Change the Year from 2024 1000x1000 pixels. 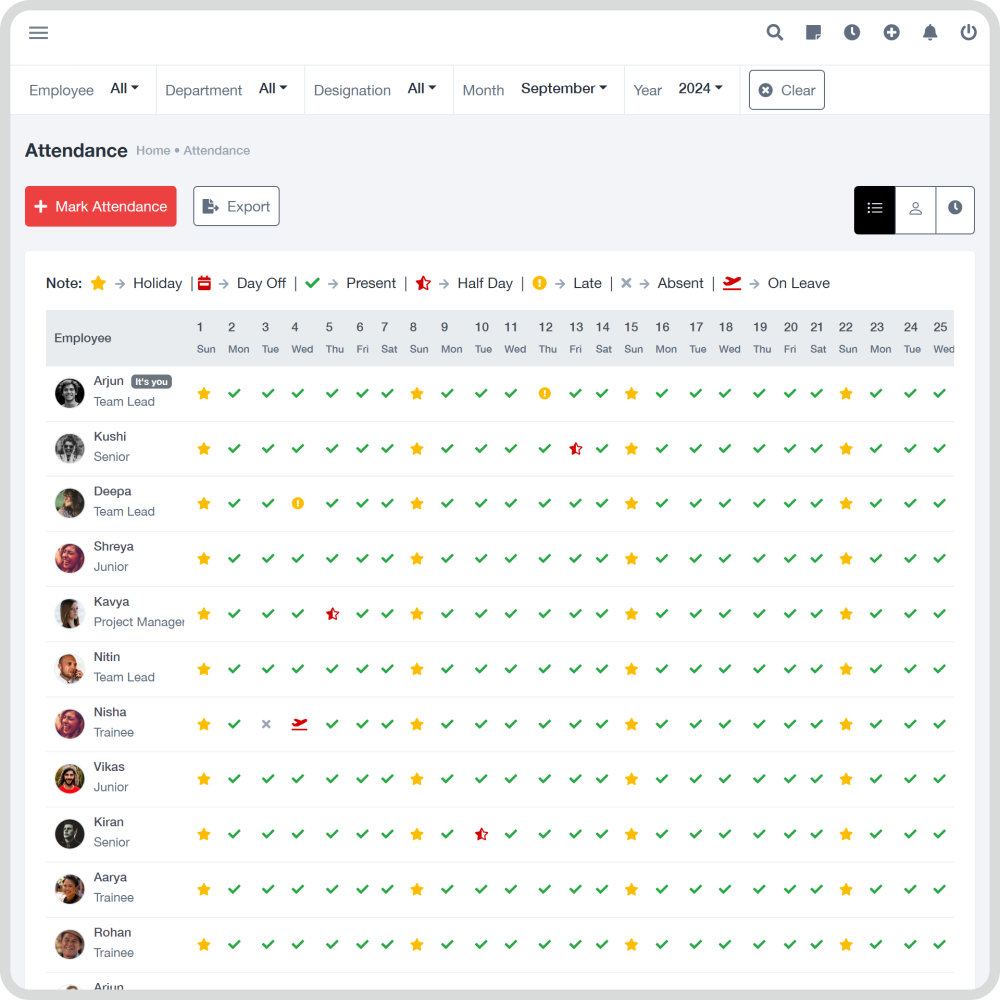pos(700,89)
